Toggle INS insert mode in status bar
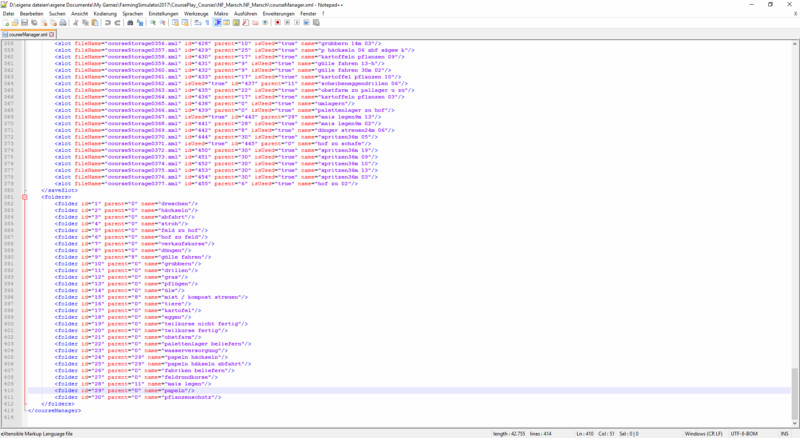Viewport: 800px width, 438px height. point(787,433)
